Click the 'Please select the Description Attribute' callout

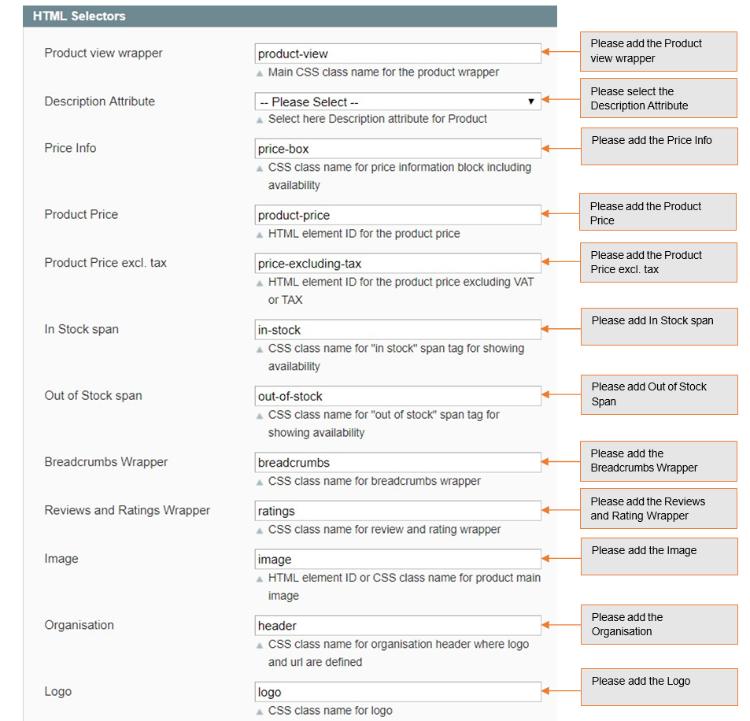659,98
